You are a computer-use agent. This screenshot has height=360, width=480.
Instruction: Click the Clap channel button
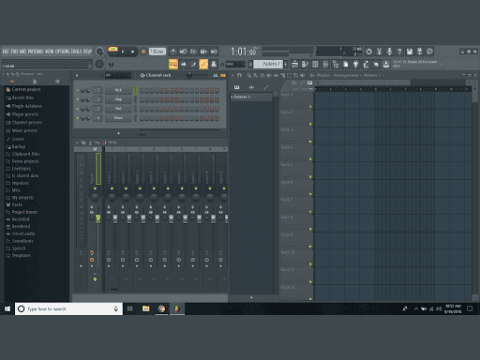point(118,99)
